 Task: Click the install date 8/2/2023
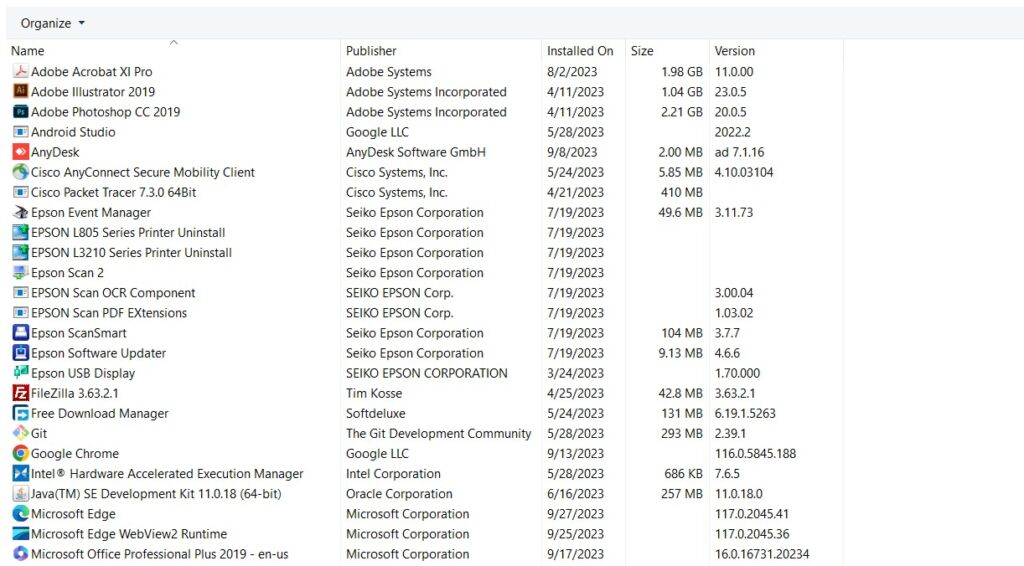point(571,72)
